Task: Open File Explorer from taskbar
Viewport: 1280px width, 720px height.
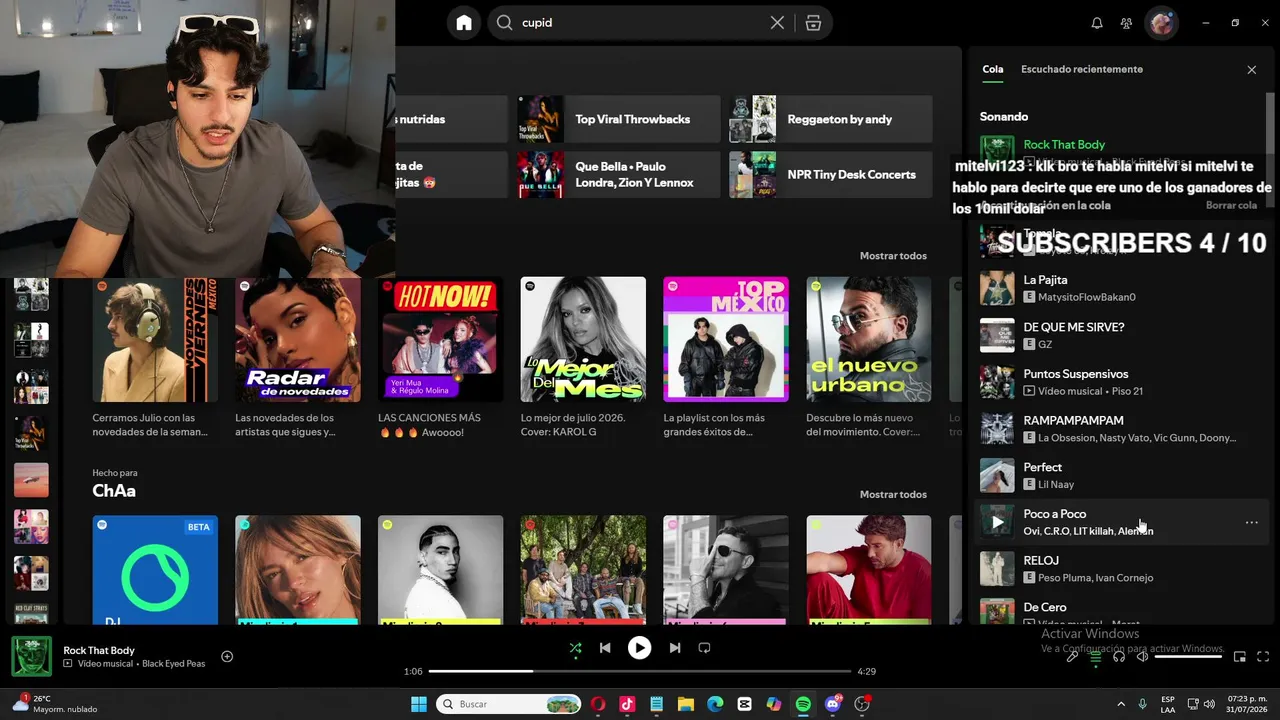Action: tap(686, 704)
